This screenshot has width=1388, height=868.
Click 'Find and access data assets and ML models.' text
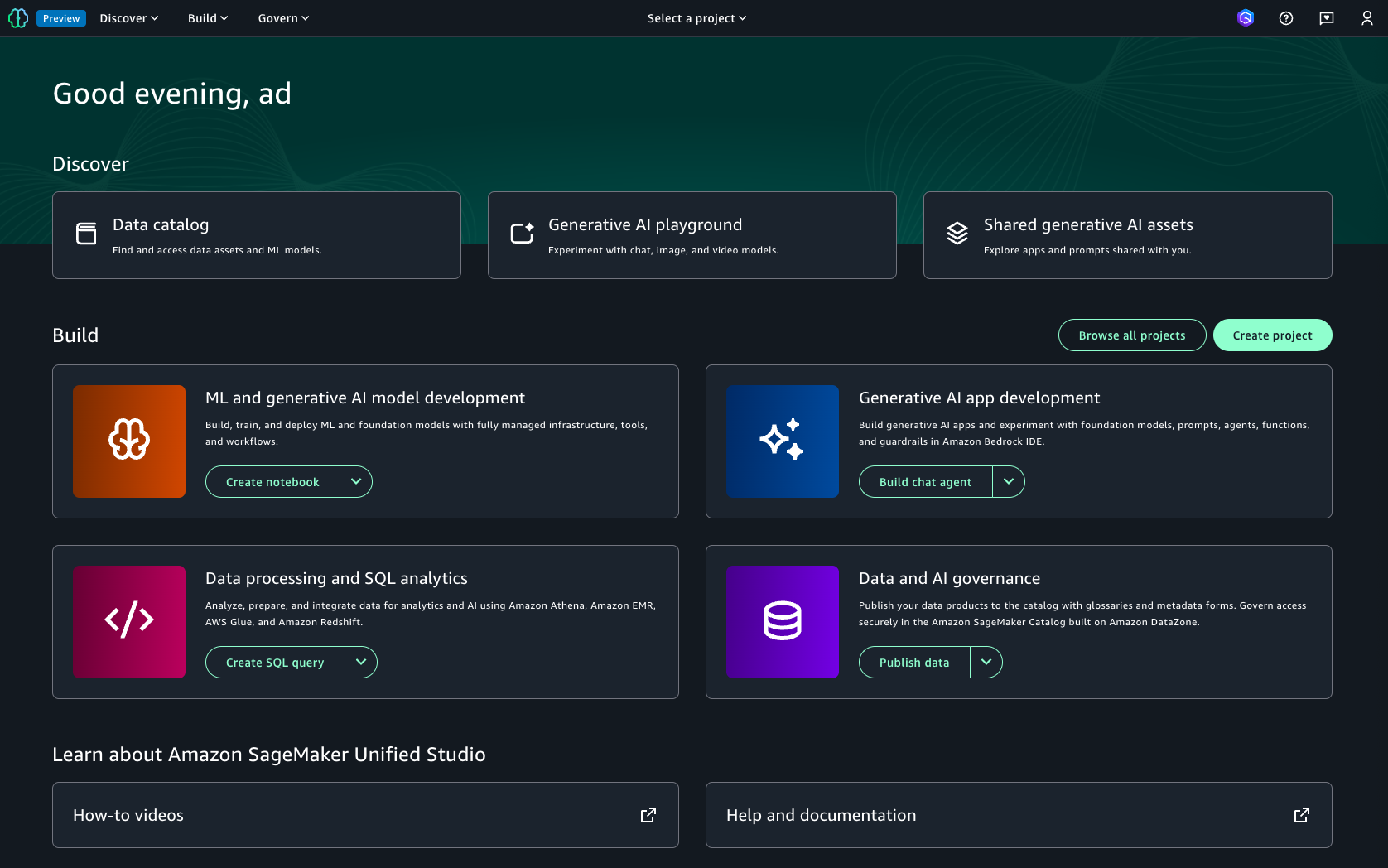point(217,250)
